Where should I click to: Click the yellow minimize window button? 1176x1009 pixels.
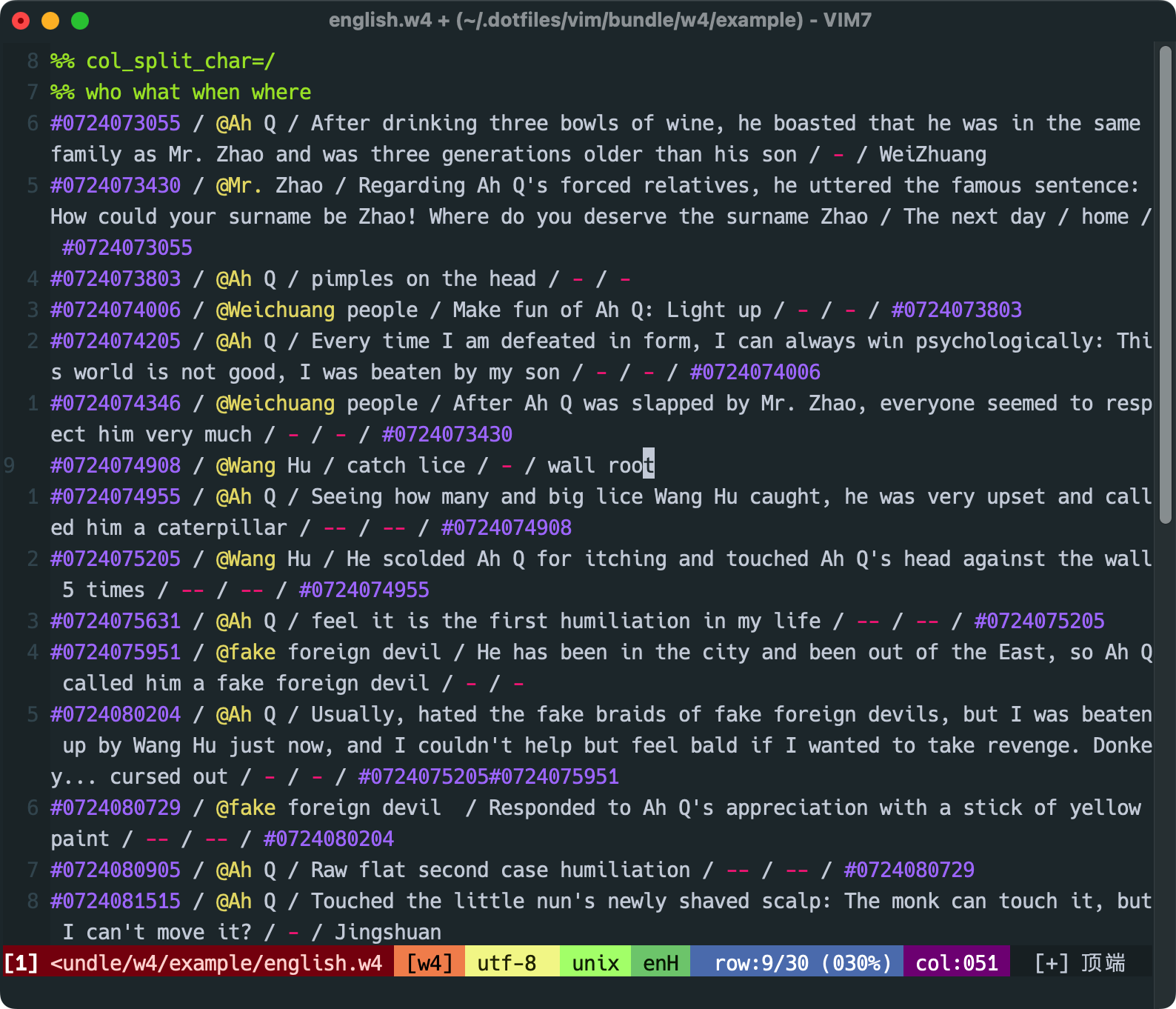(50, 21)
